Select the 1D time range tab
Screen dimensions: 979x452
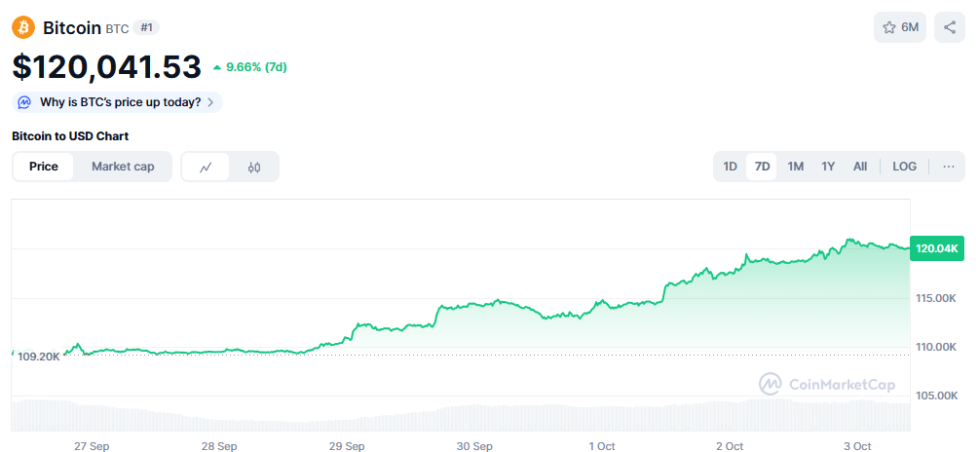(730, 166)
